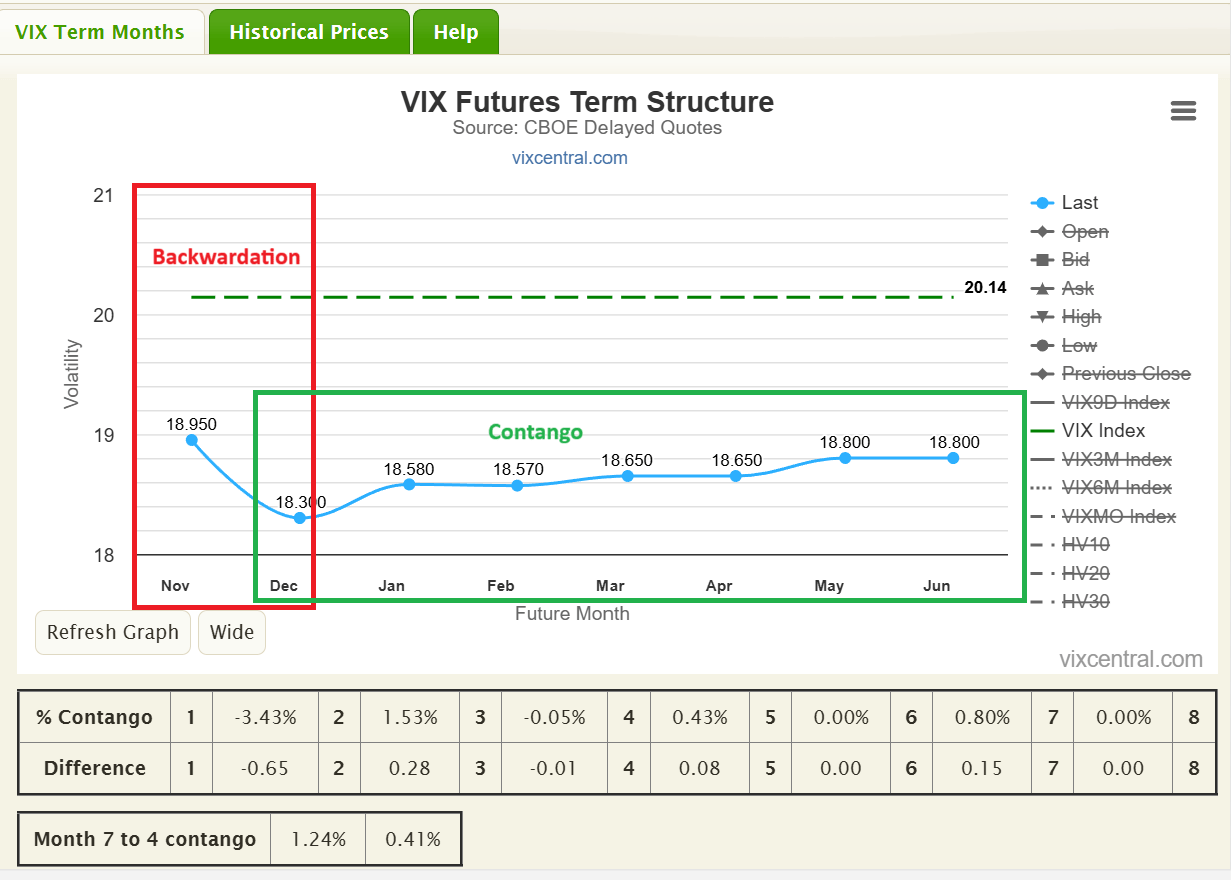This screenshot has width=1231, height=880.
Task: Click the blue circle marker beside Last
Action: pos(1042,202)
